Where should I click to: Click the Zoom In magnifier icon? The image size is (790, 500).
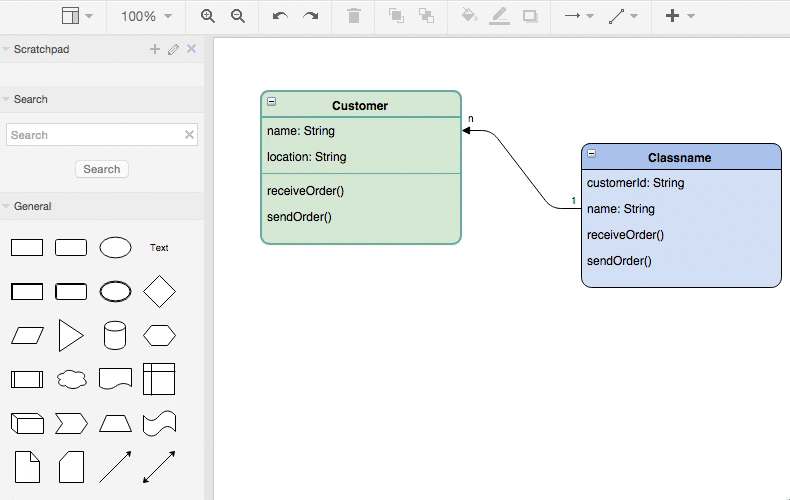(x=208, y=16)
